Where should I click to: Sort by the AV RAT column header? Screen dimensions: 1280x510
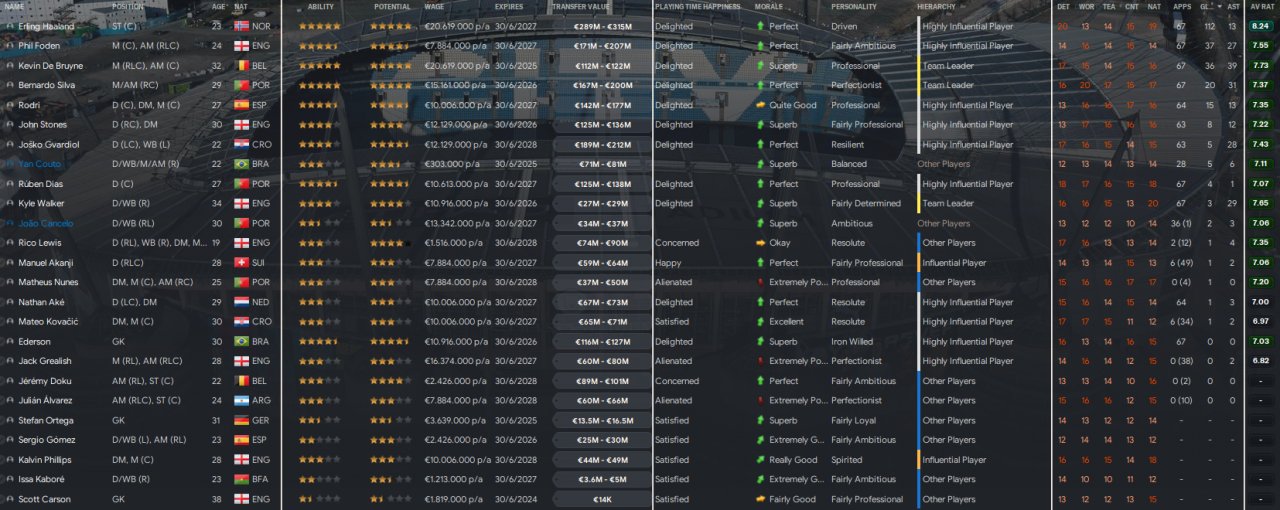(x=1261, y=7)
